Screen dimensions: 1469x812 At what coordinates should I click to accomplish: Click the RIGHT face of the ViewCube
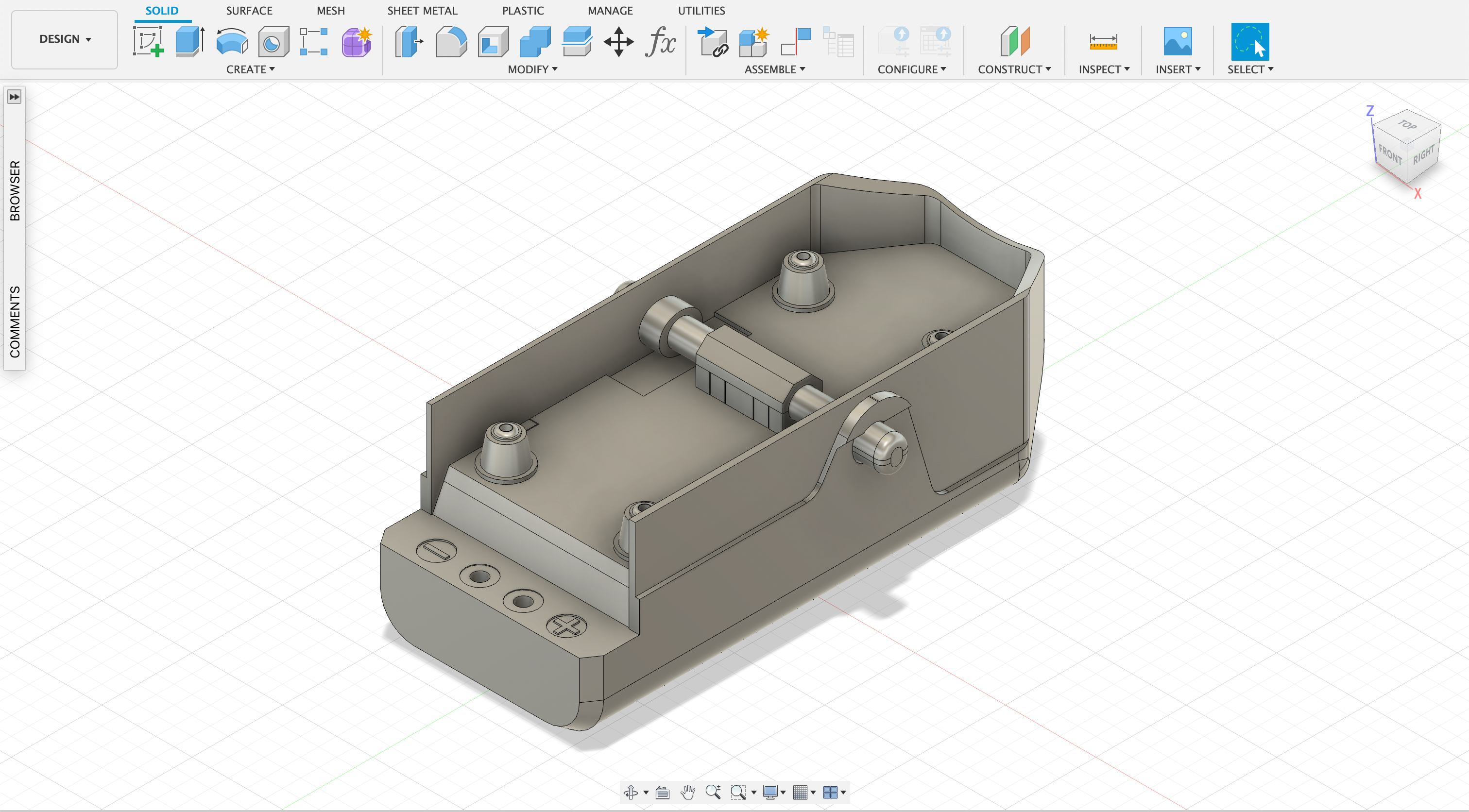(1424, 154)
